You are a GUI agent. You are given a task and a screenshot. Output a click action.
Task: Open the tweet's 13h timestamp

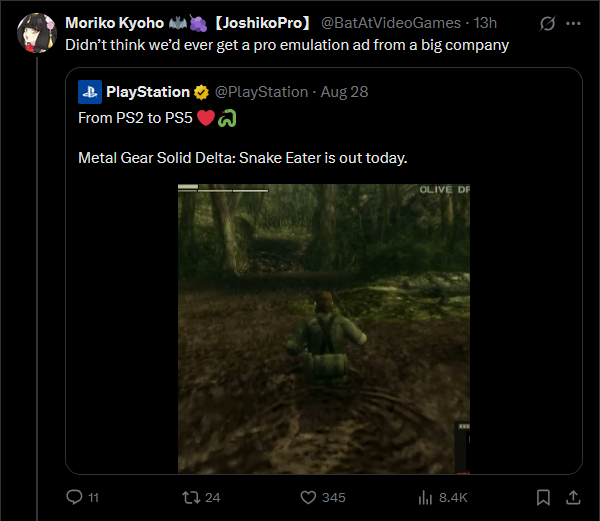pyautogui.click(x=486, y=23)
